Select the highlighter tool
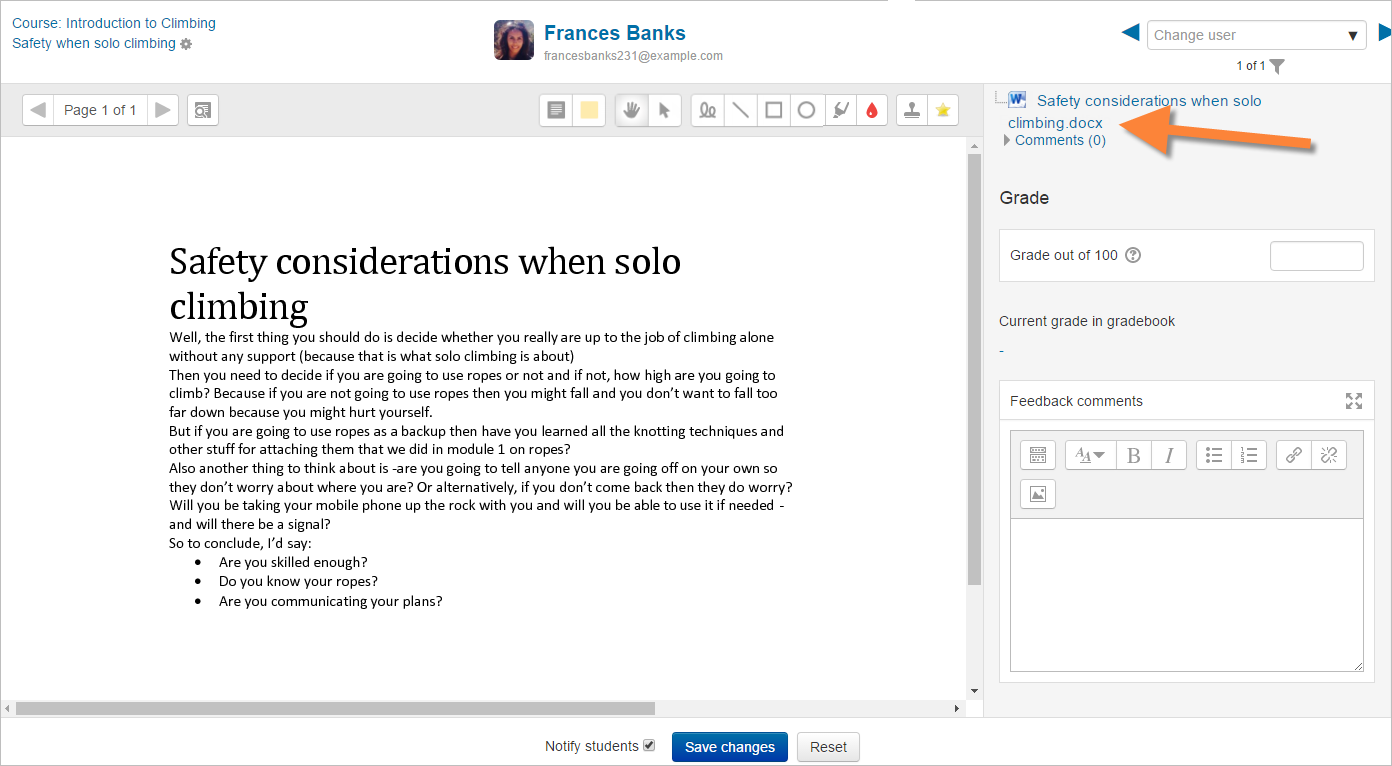 [x=841, y=110]
